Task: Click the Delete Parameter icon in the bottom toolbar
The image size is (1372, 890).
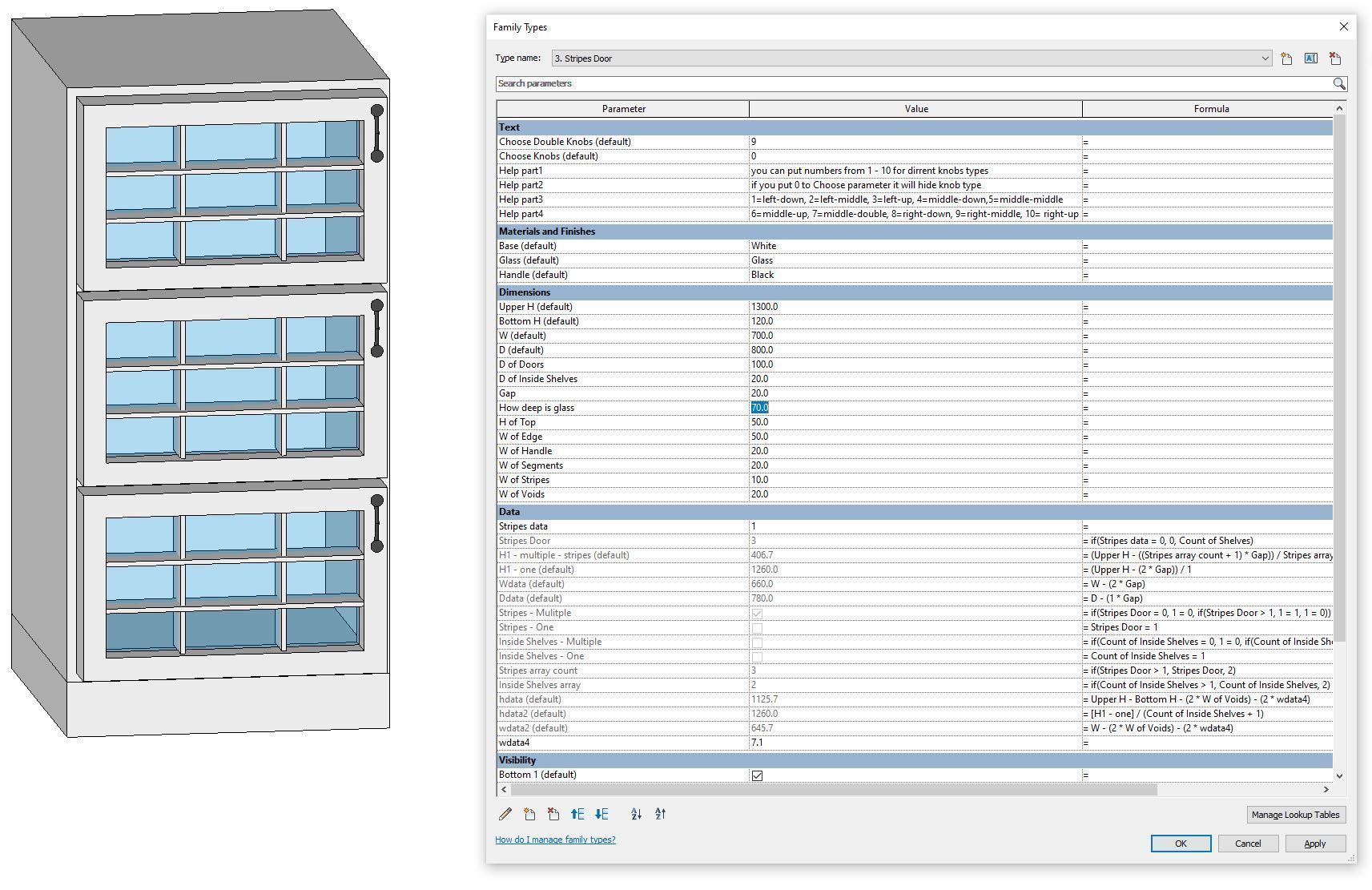Action: click(553, 814)
